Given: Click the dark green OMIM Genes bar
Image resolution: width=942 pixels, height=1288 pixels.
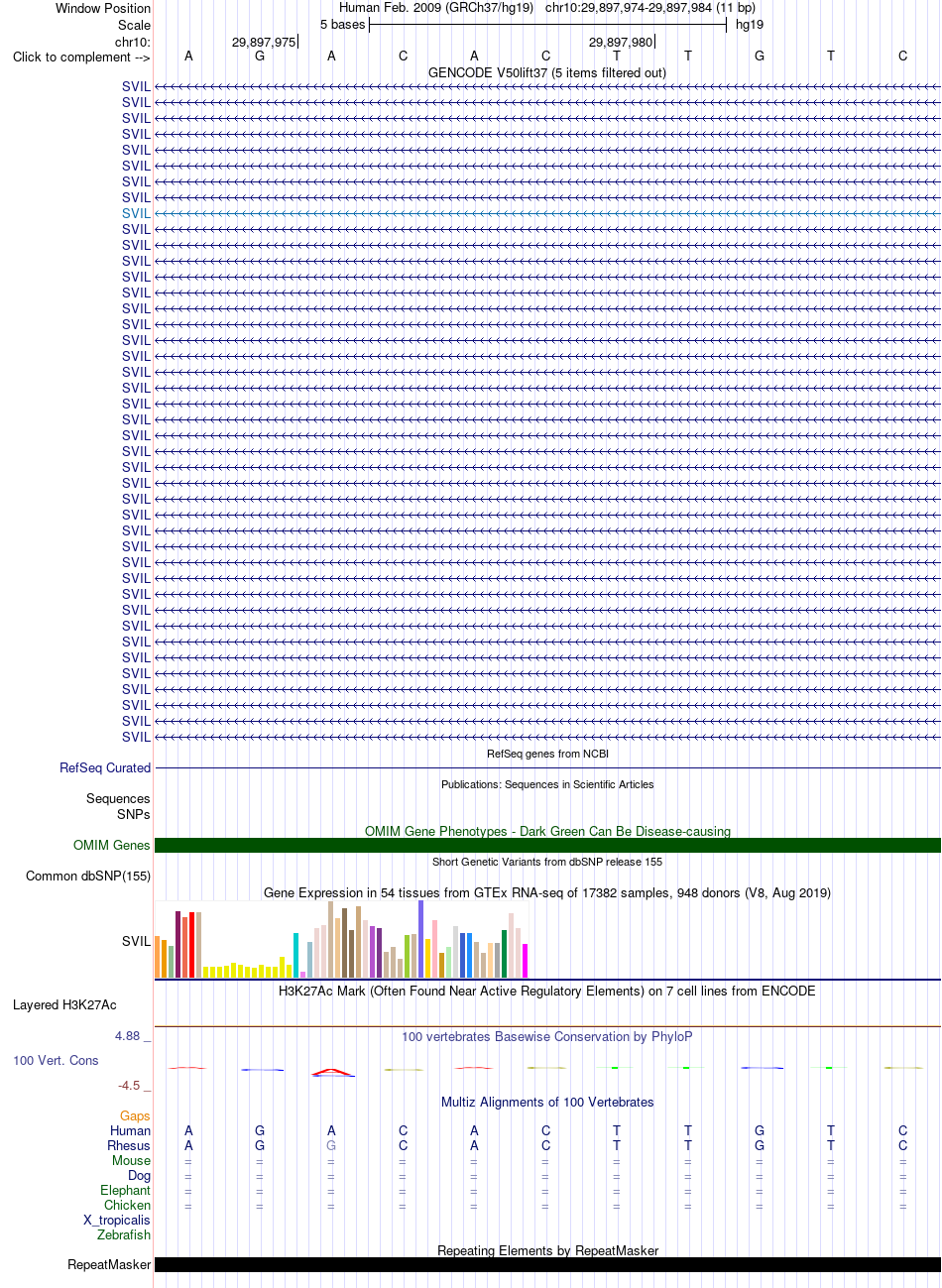Looking at the screenshot, I should [547, 845].
